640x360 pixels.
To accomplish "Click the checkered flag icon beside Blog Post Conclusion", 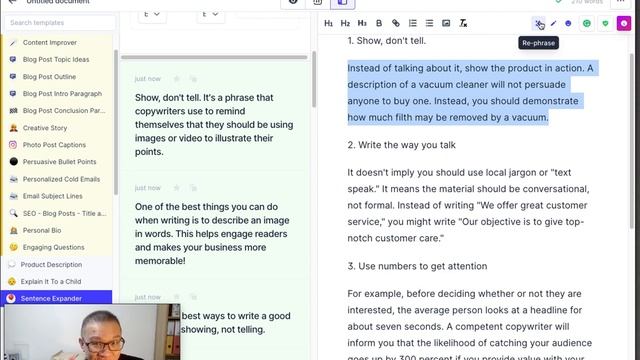I will 13,111.
